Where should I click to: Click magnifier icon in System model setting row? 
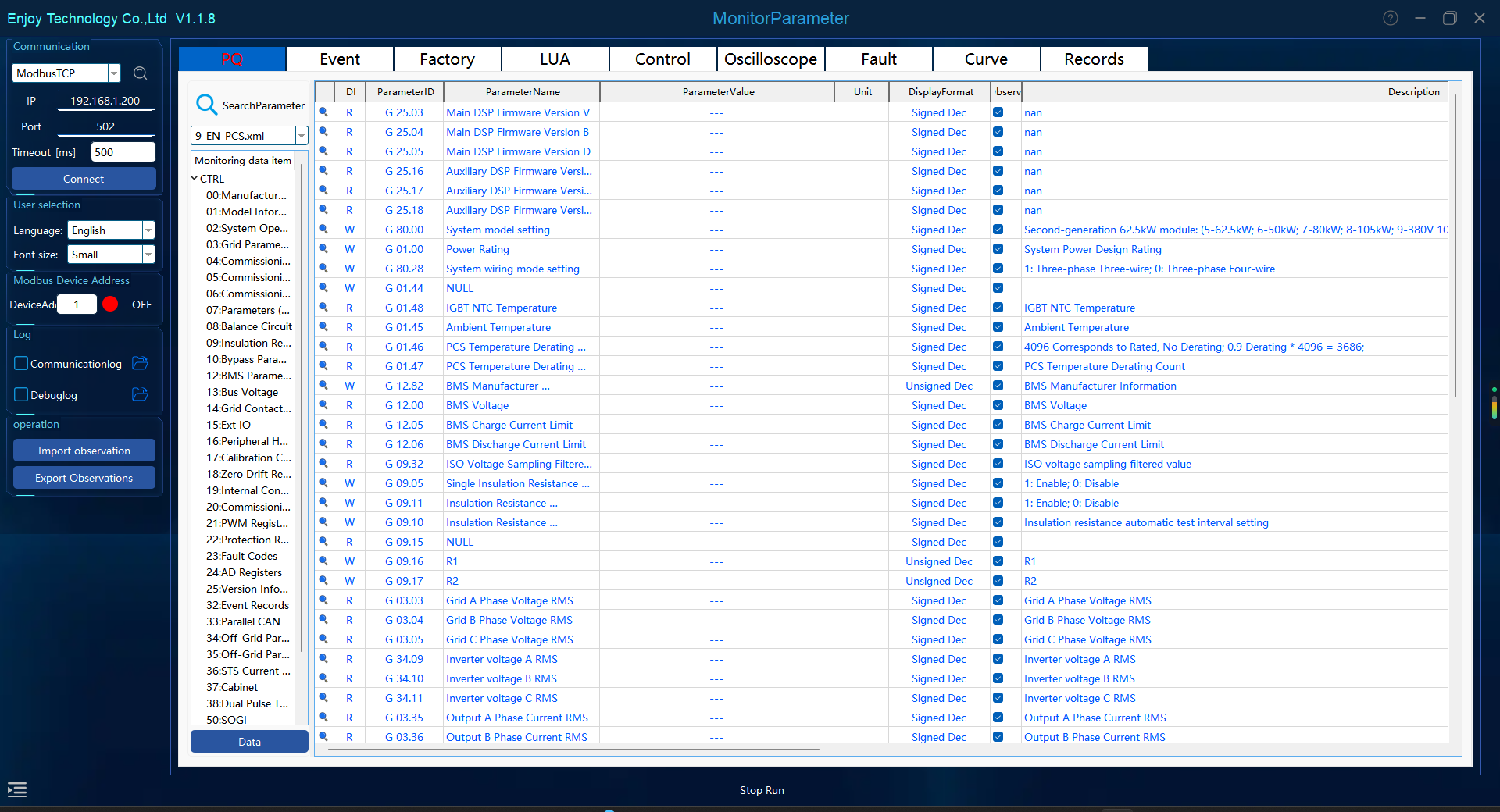coord(323,230)
